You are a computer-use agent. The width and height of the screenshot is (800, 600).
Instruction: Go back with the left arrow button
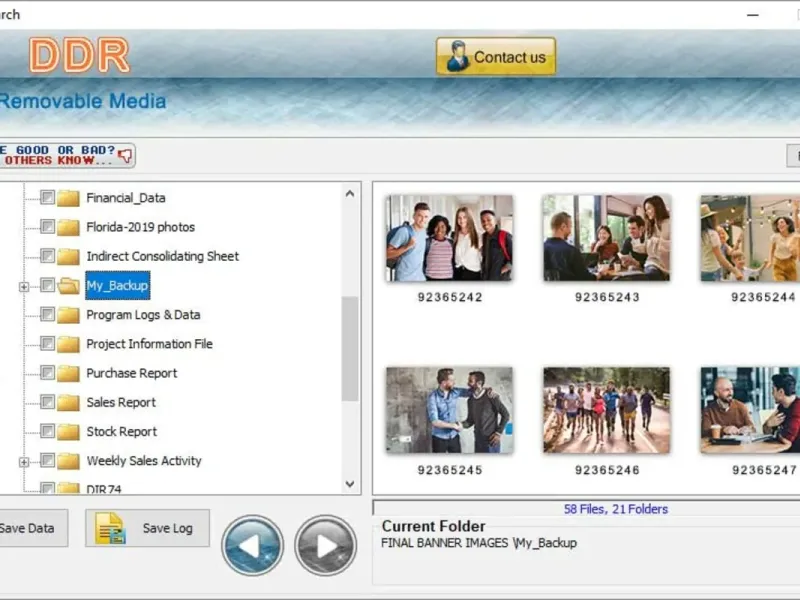pyautogui.click(x=252, y=545)
